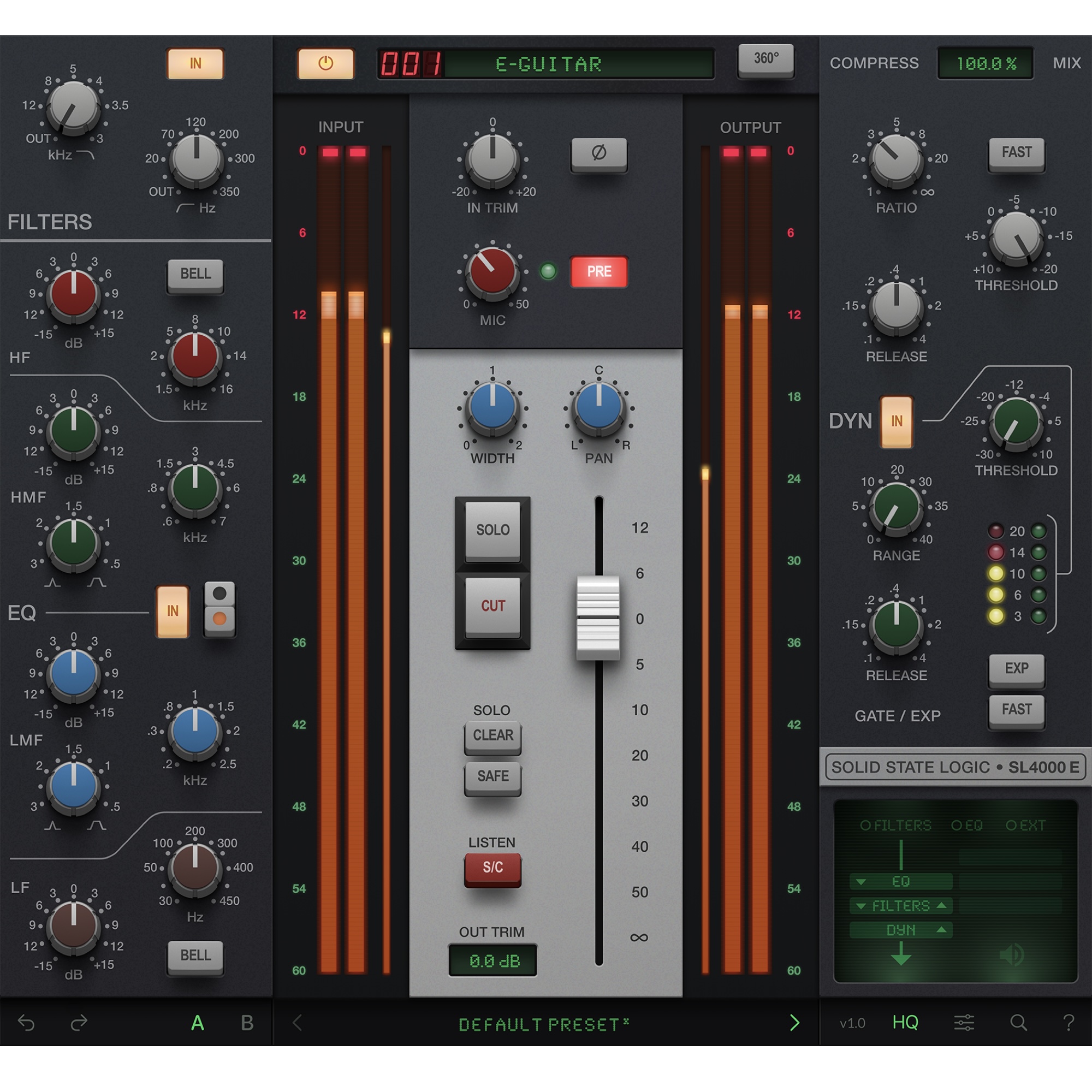This screenshot has height=1092, width=1092.
Task: Engage the CUT button
Action: pyautogui.click(x=492, y=606)
